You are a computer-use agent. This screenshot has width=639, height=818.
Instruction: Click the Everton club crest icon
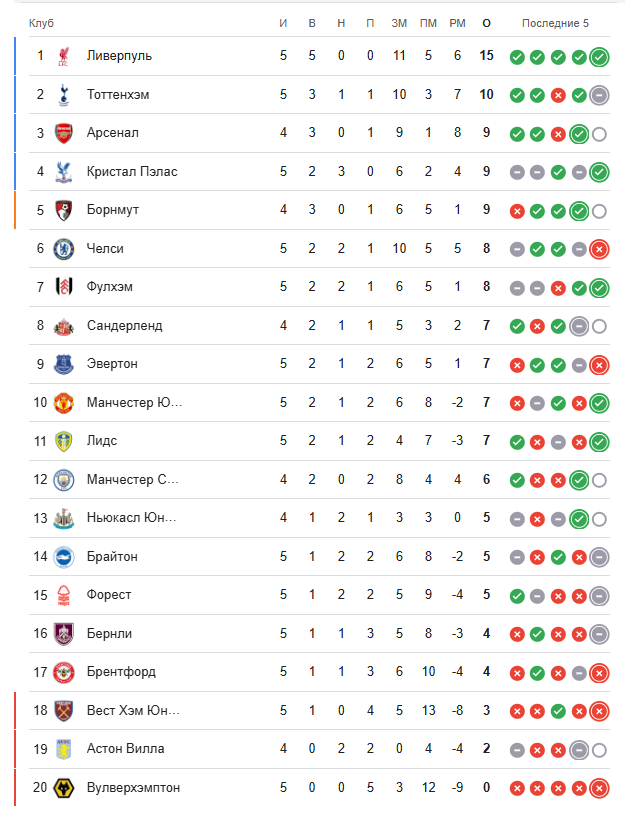click(x=64, y=364)
